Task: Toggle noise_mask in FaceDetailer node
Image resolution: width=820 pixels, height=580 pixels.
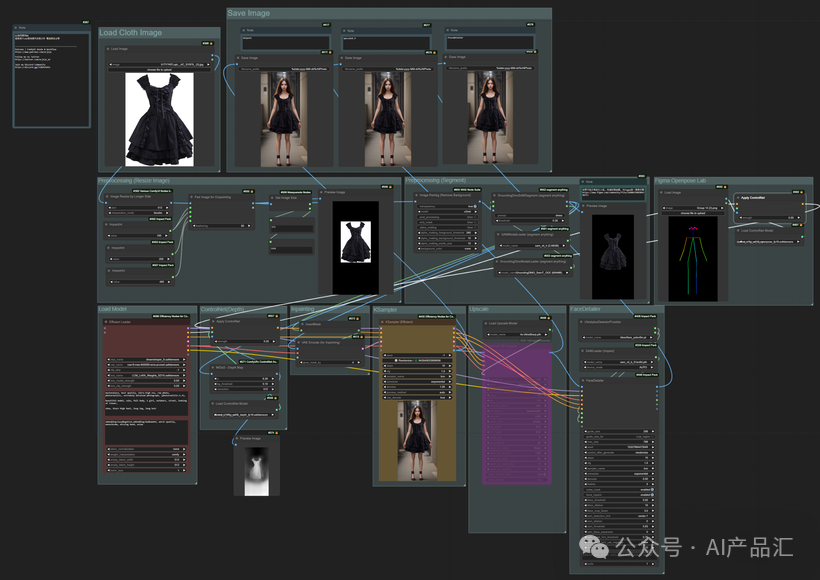Action: 619,490
